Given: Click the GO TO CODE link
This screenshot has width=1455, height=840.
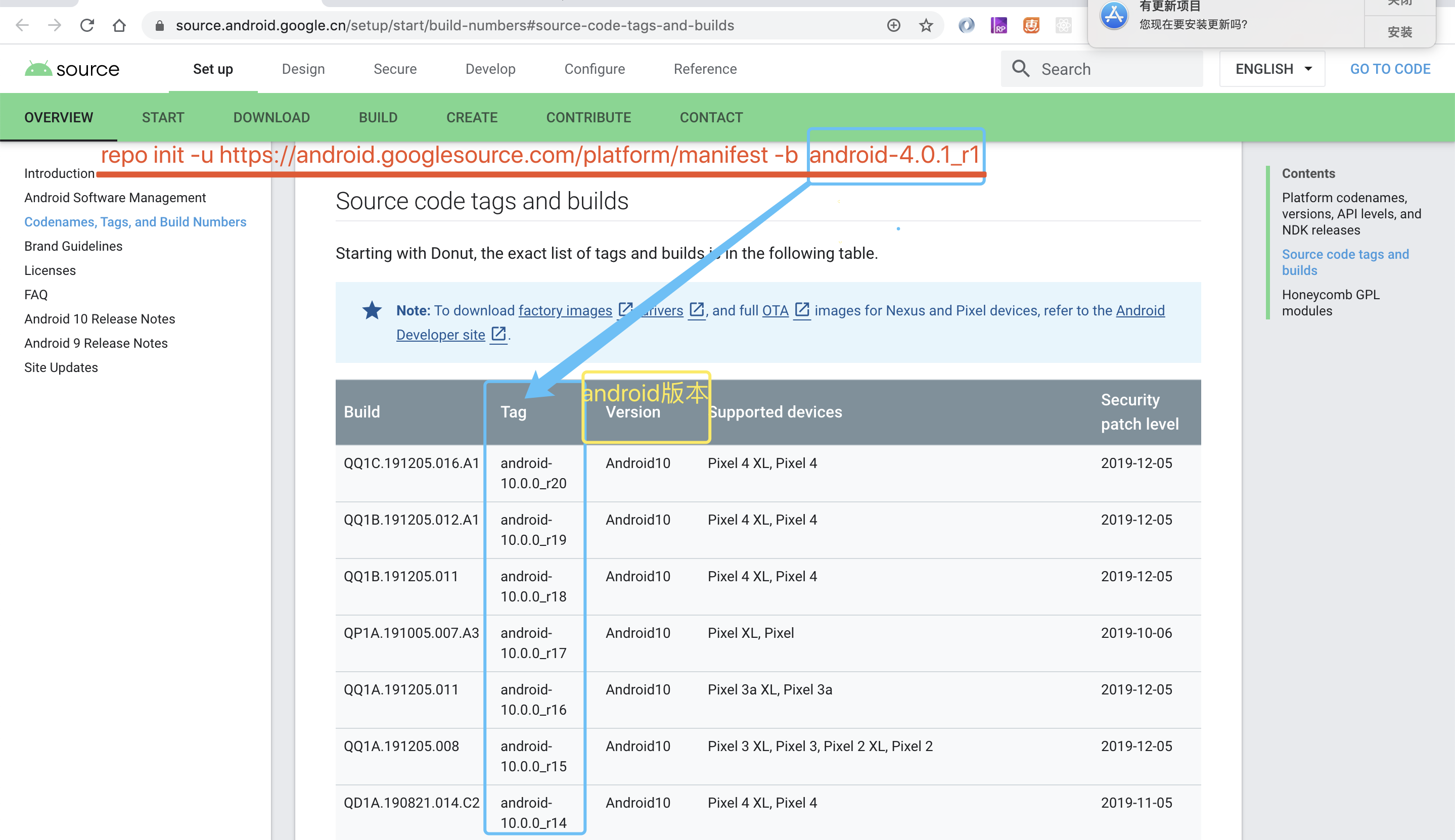Looking at the screenshot, I should pyautogui.click(x=1390, y=69).
